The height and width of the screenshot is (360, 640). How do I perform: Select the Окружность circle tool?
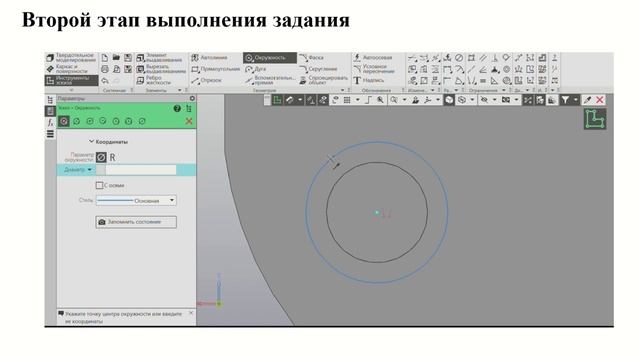pos(269,58)
